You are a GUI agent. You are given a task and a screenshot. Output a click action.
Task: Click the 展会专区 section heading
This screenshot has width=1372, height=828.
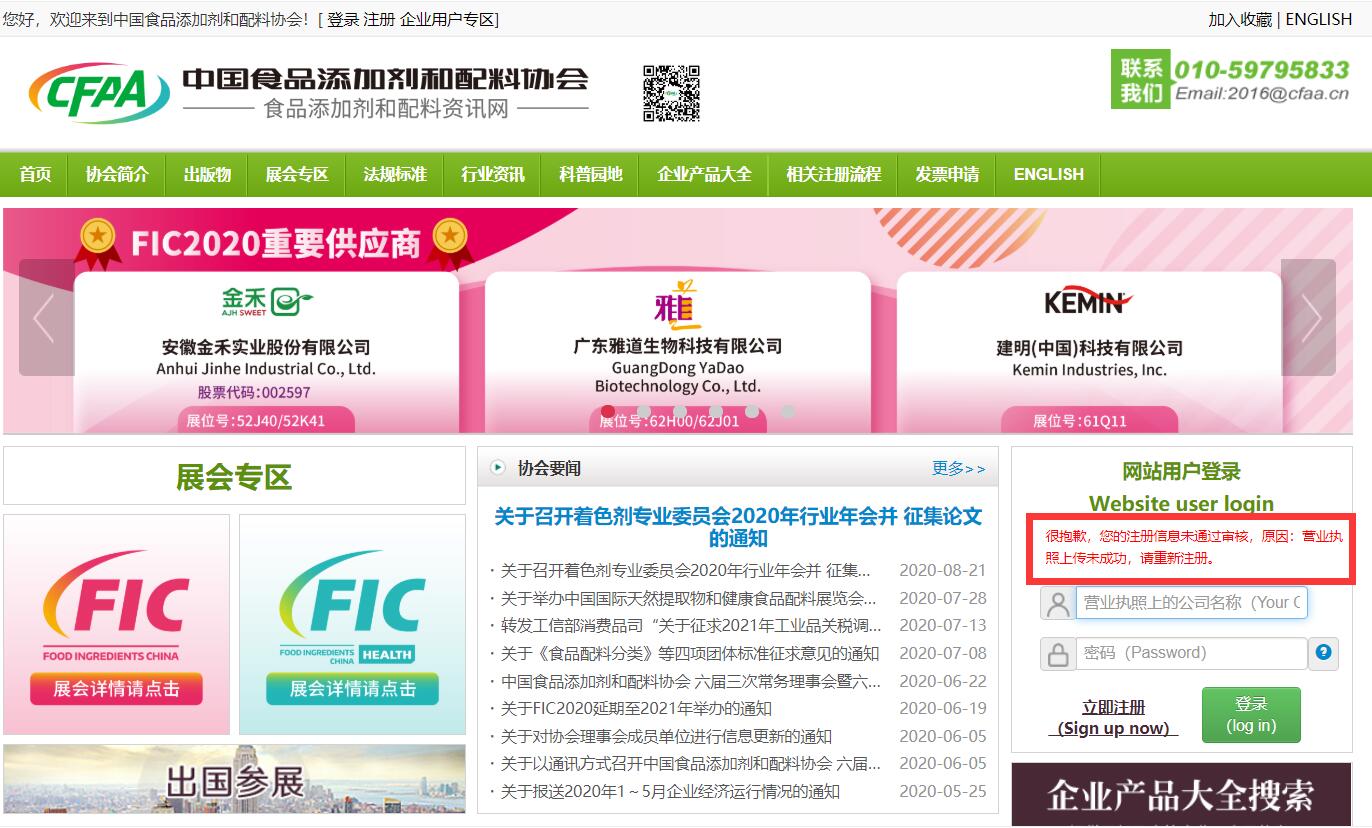click(234, 477)
